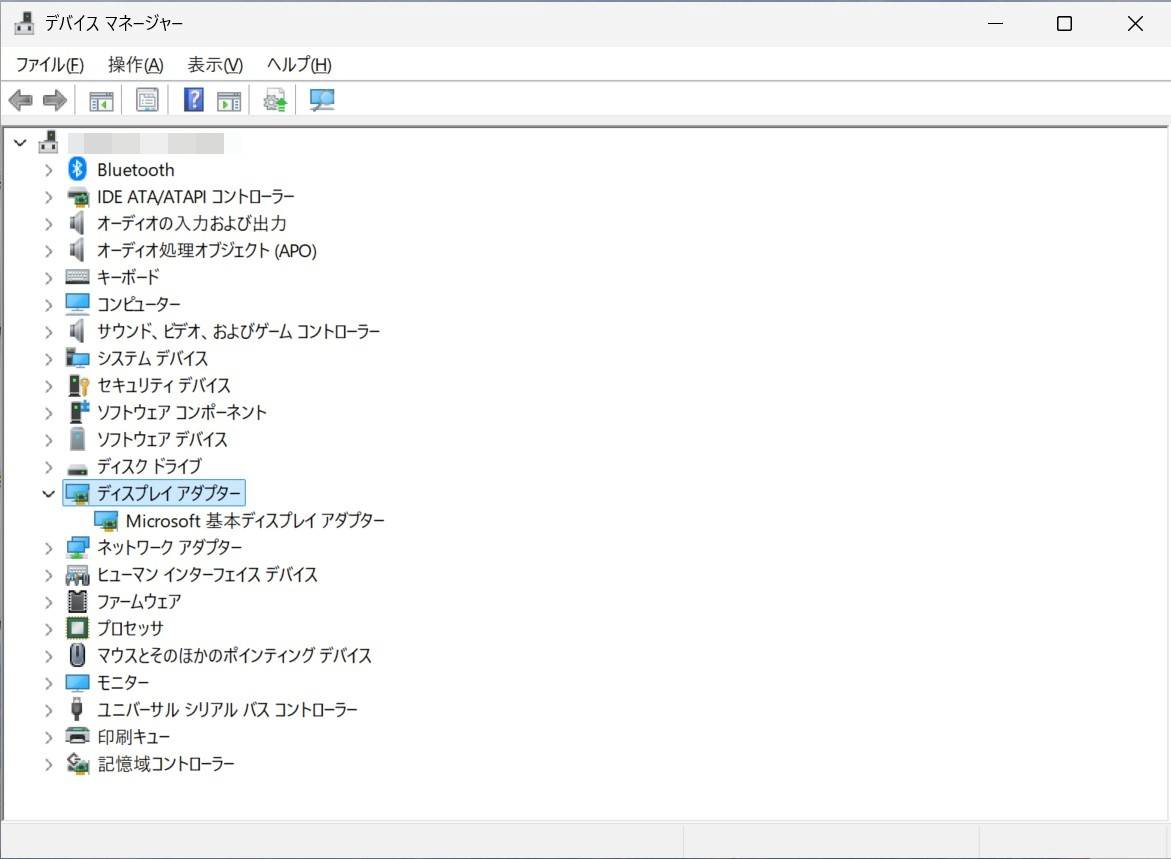
Task: Toggle the console tree pane icon
Action: click(x=101, y=100)
